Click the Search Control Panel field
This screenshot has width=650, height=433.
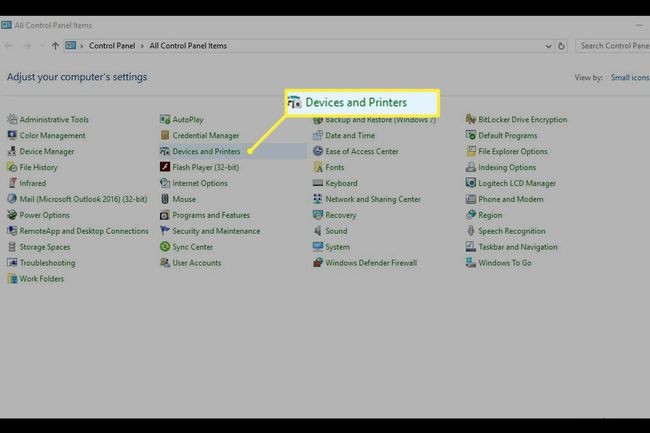tap(612, 46)
